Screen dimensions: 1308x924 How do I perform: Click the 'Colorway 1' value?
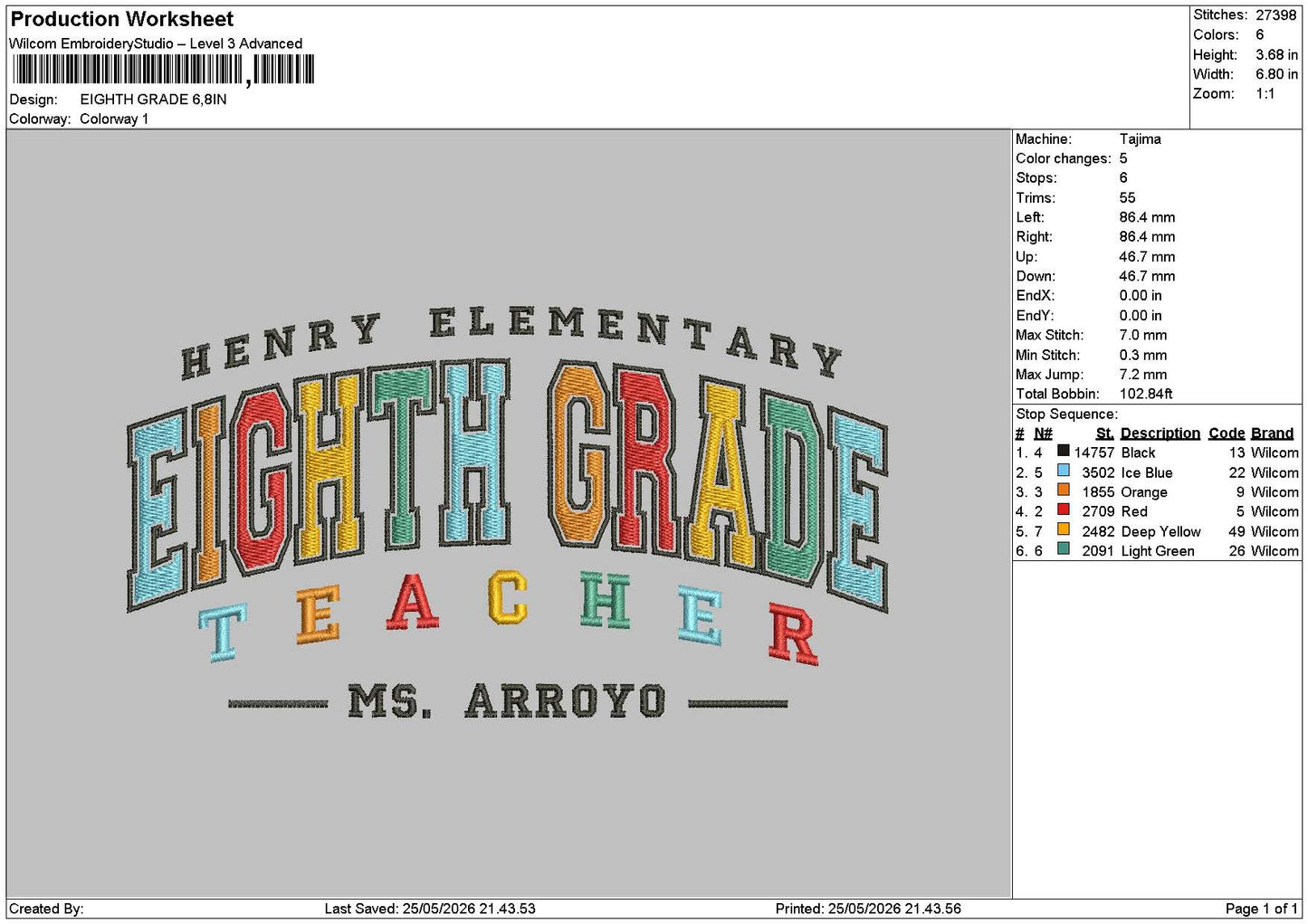point(114,119)
